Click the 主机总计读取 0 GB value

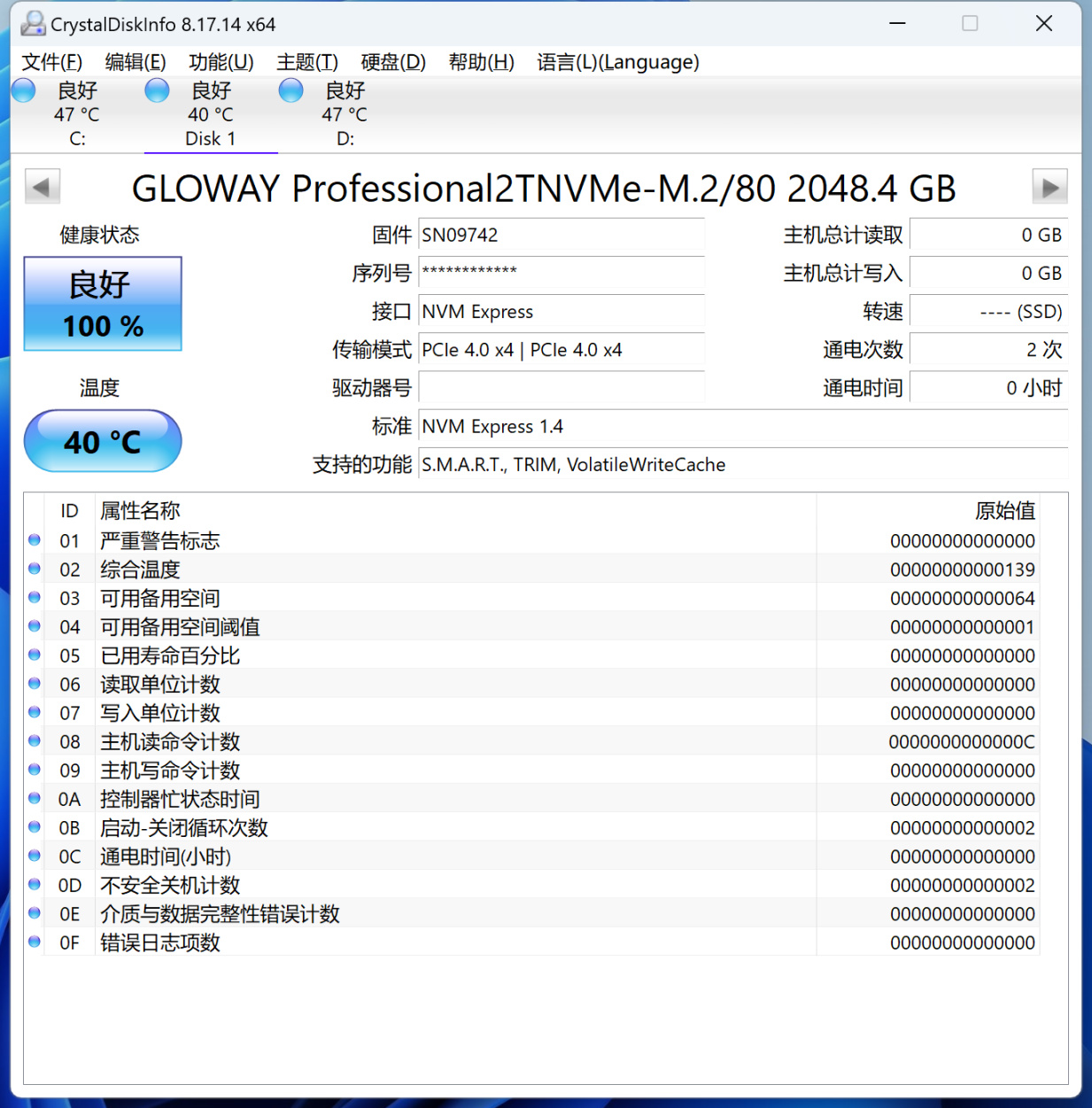pos(988,235)
